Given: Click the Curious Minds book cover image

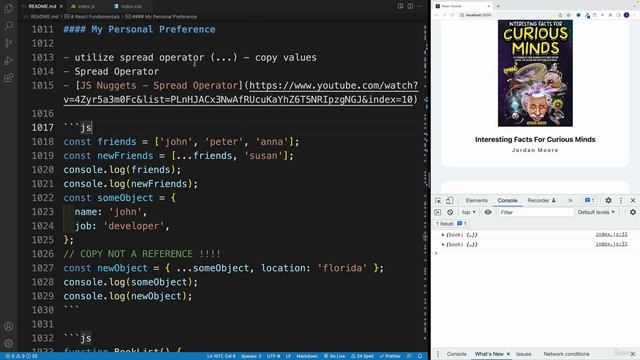Looking at the screenshot, I should [535, 73].
